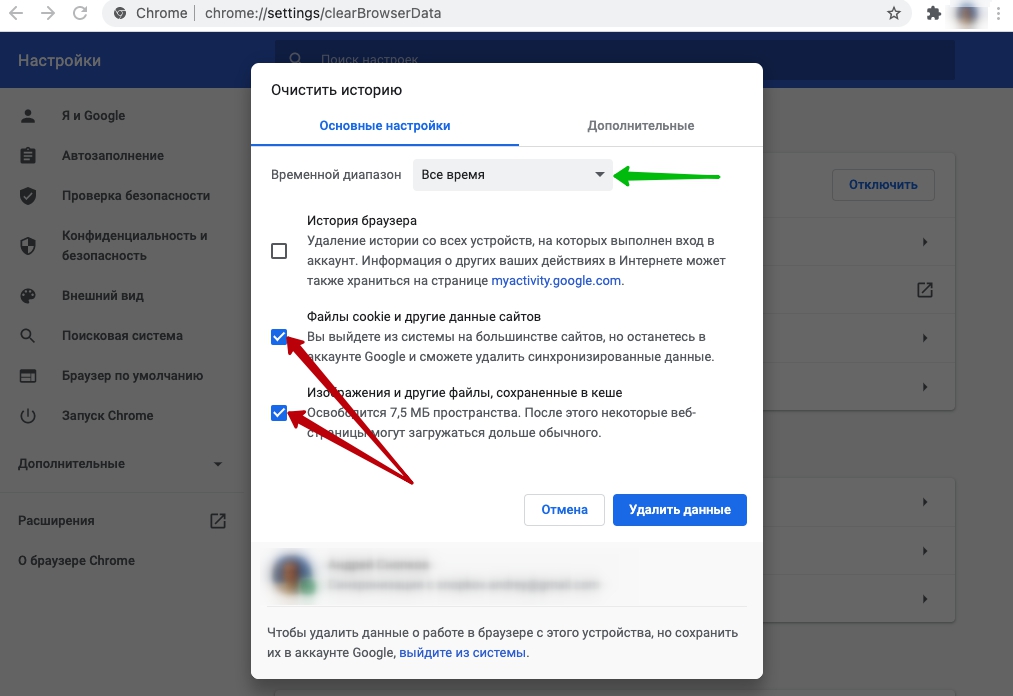The image size is (1013, 696).
Task: Click Внешний вид palette icon
Action: point(28,296)
